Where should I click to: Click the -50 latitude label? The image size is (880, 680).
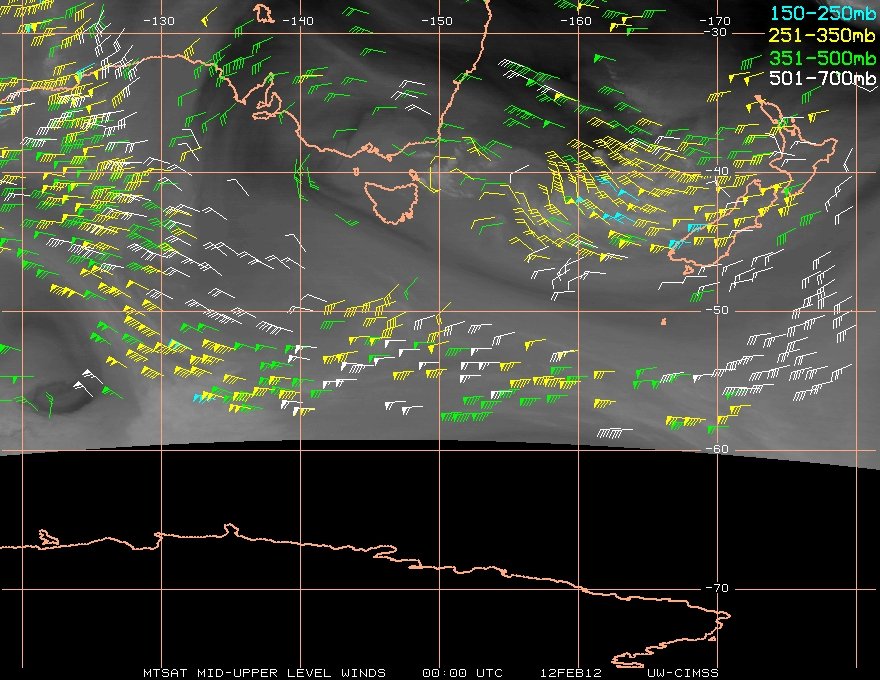coord(717,310)
